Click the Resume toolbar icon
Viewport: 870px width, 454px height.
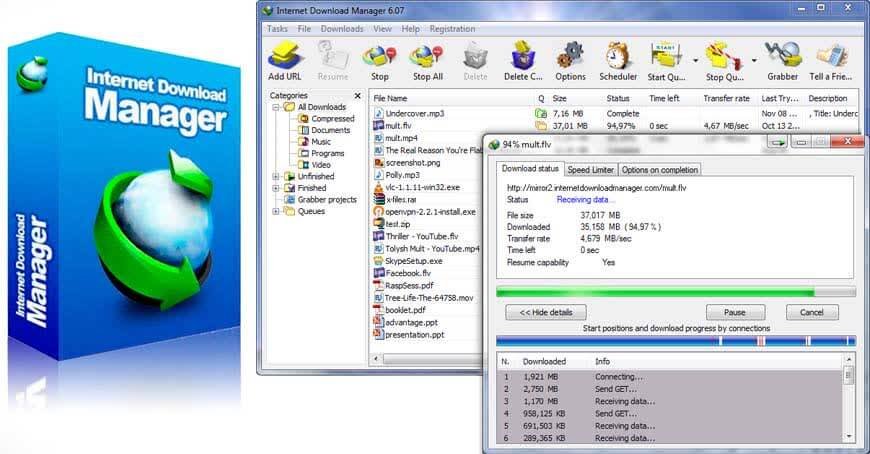click(x=333, y=56)
